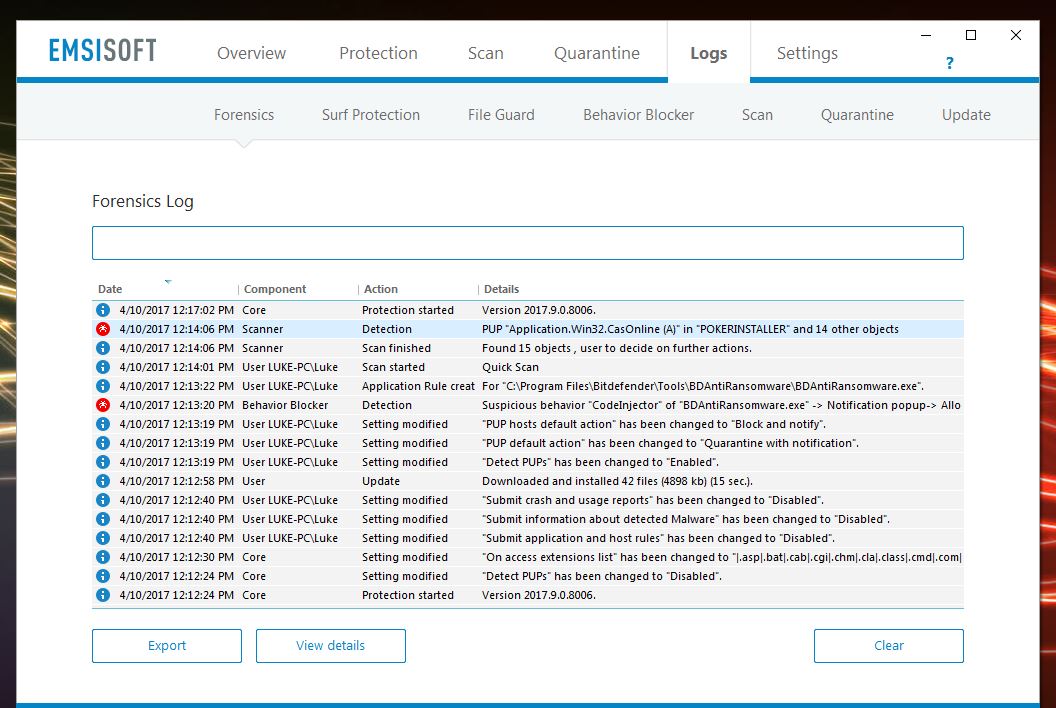1056x708 pixels.
Task: Click the View details button
Action: pos(330,646)
